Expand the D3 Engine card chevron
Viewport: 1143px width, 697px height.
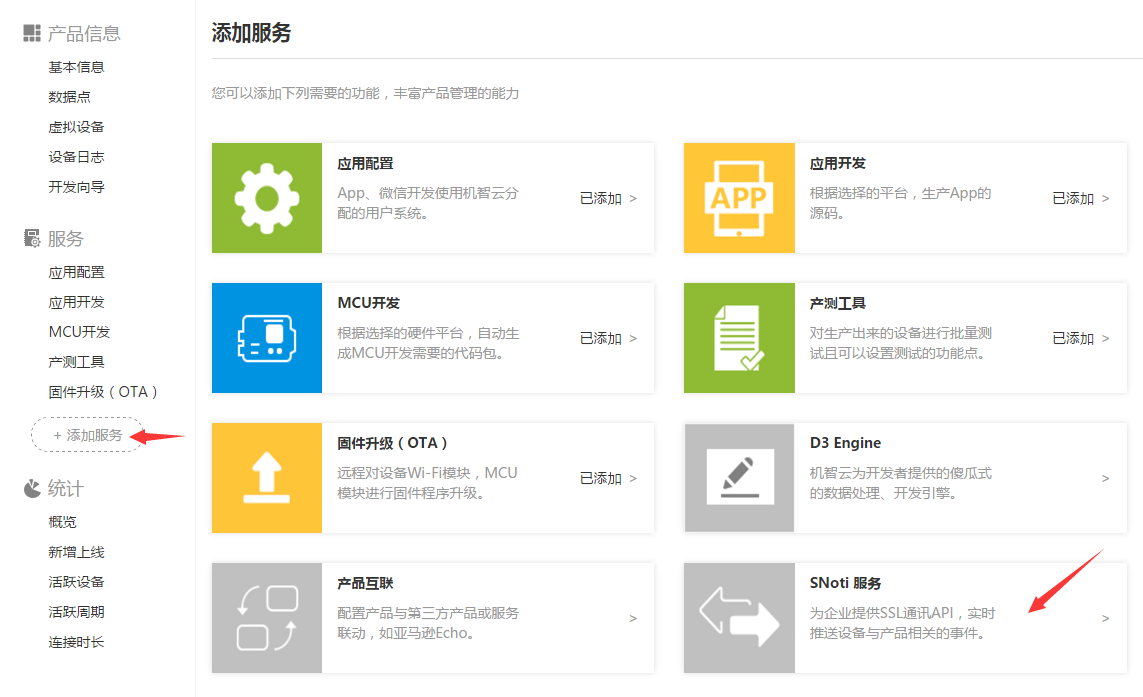tap(1105, 478)
